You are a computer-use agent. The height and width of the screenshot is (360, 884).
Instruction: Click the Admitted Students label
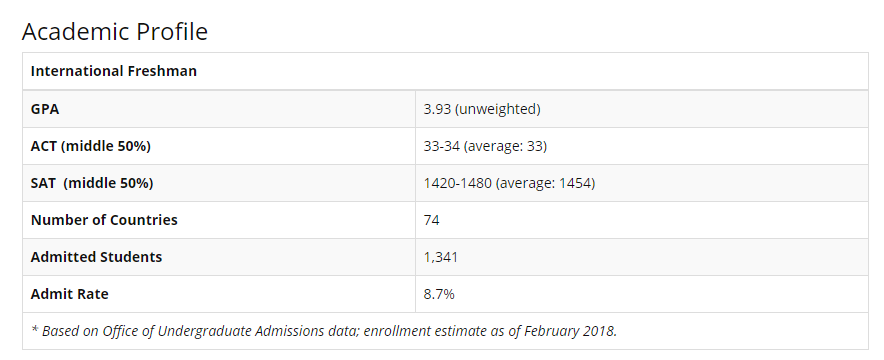coord(96,257)
